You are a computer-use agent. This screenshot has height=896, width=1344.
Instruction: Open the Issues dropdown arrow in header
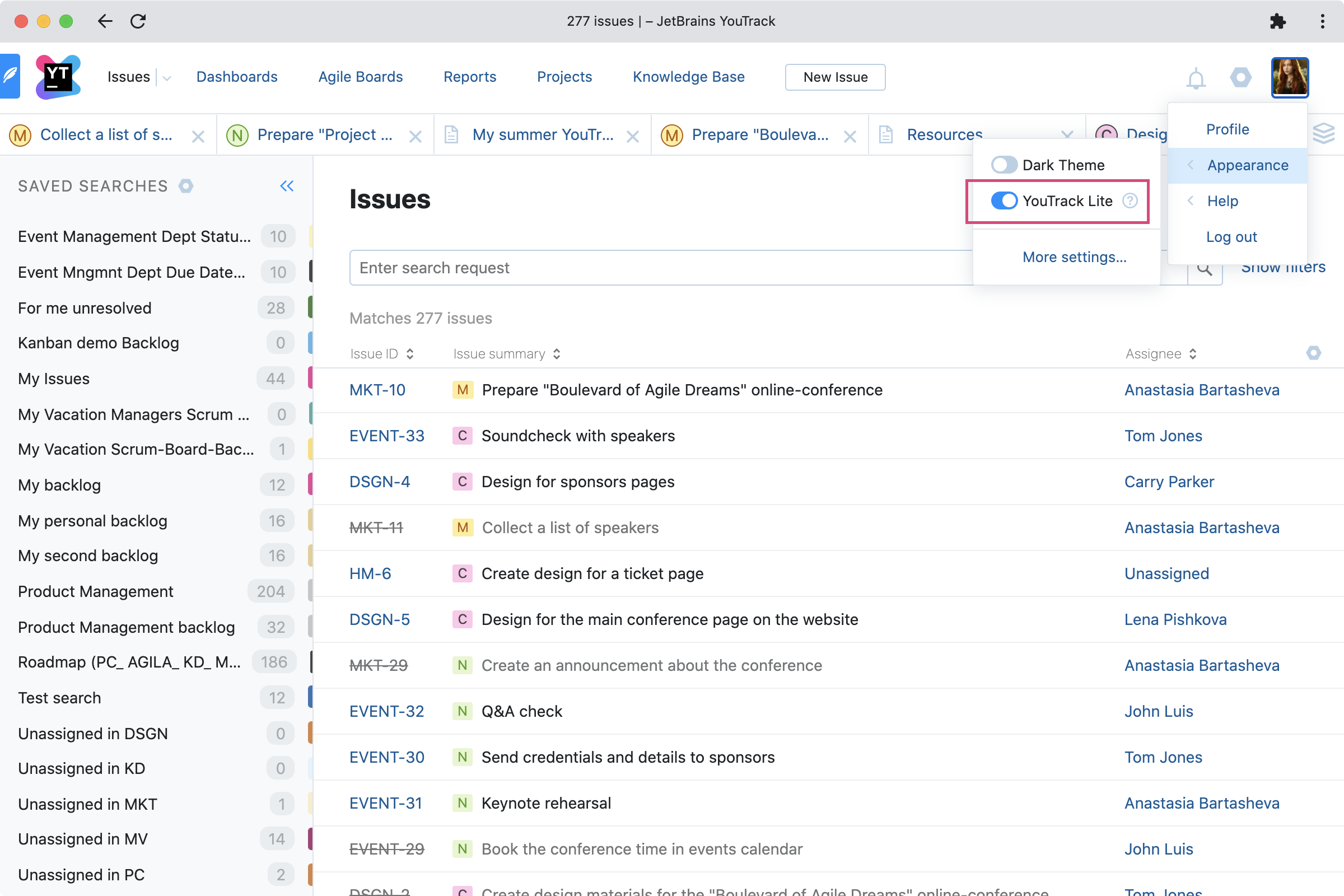pos(166,78)
